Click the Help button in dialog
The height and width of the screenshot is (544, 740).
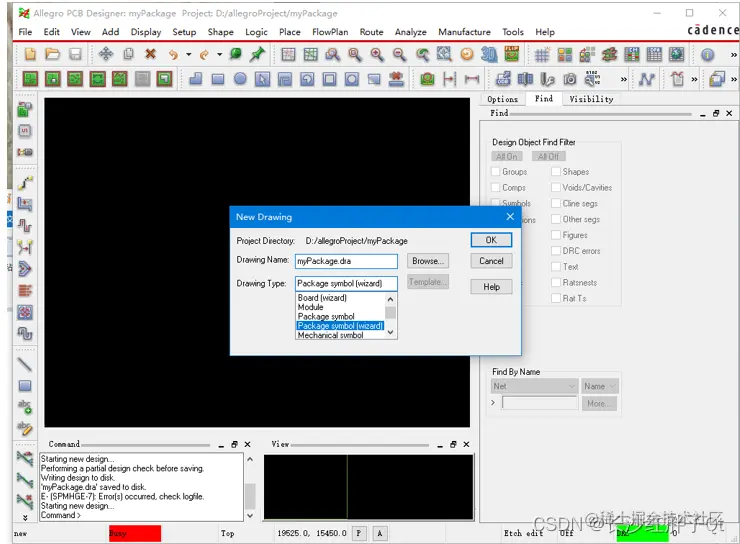click(x=491, y=287)
